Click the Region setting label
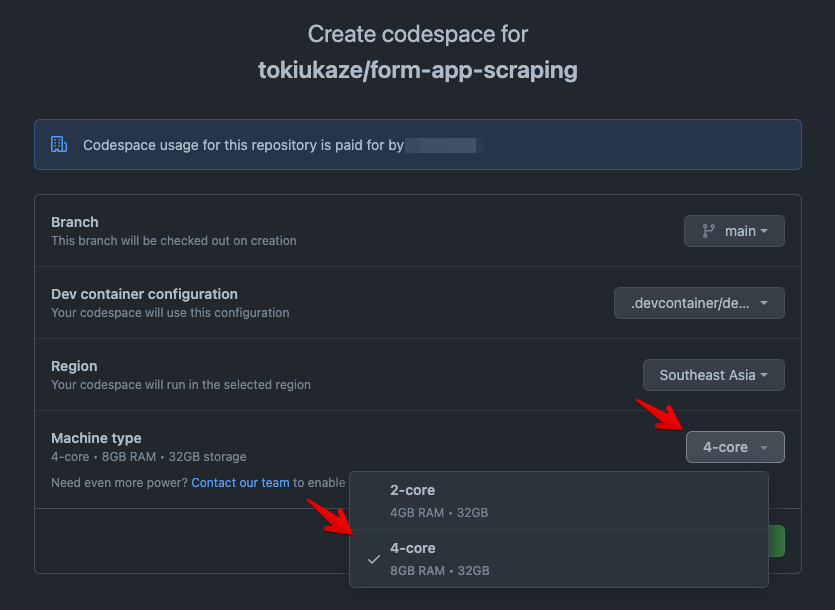The width and height of the screenshot is (835, 610). 74,366
